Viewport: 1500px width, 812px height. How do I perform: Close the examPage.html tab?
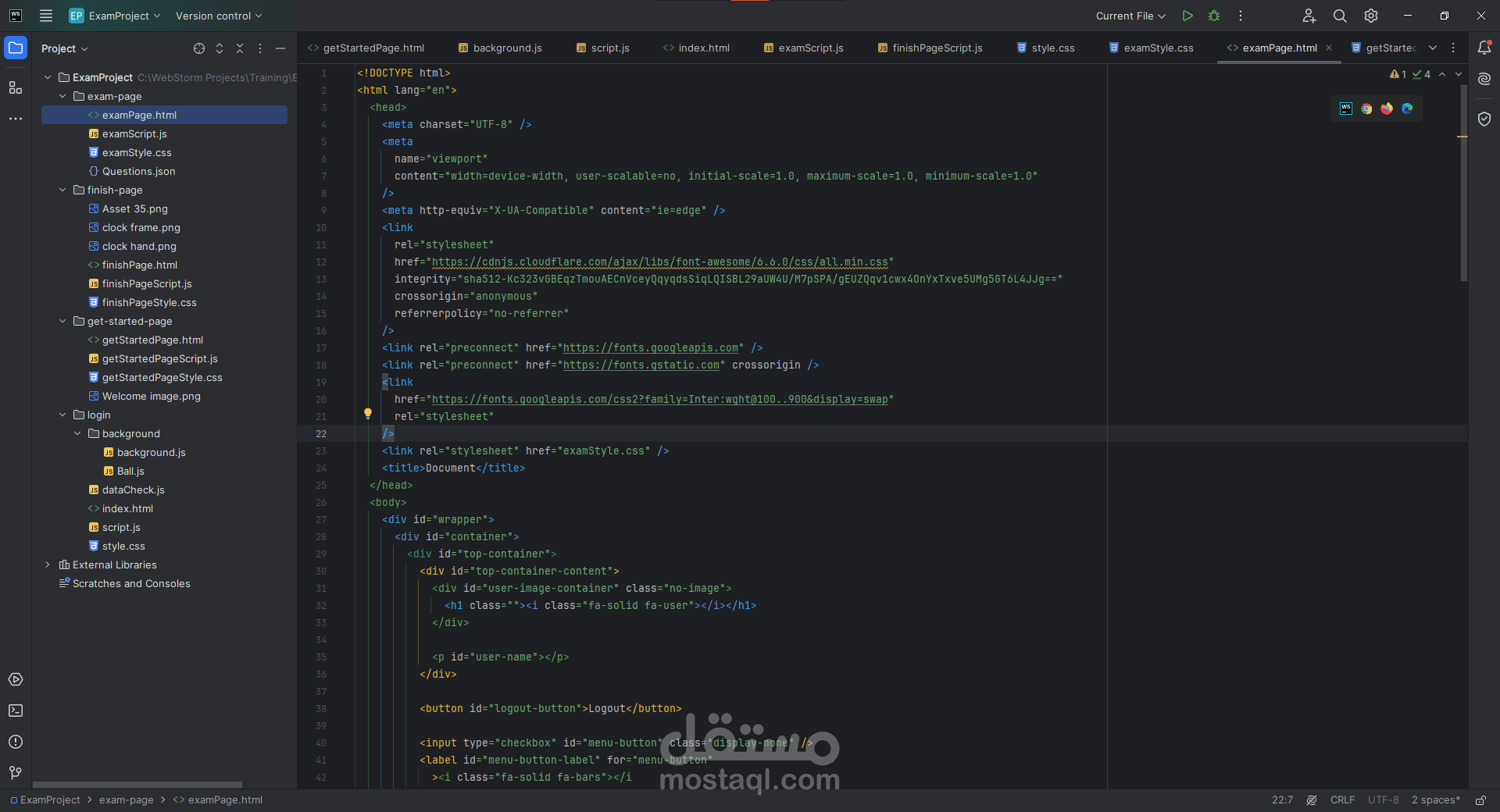[x=1329, y=48]
